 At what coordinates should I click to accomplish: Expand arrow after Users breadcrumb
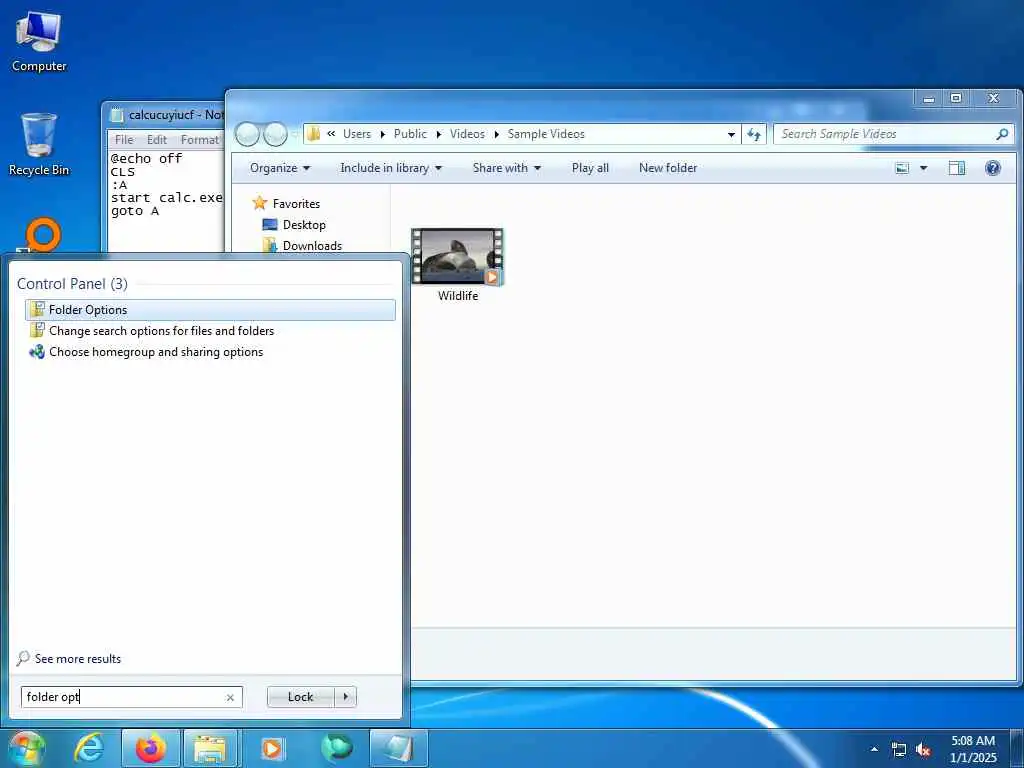click(x=383, y=135)
